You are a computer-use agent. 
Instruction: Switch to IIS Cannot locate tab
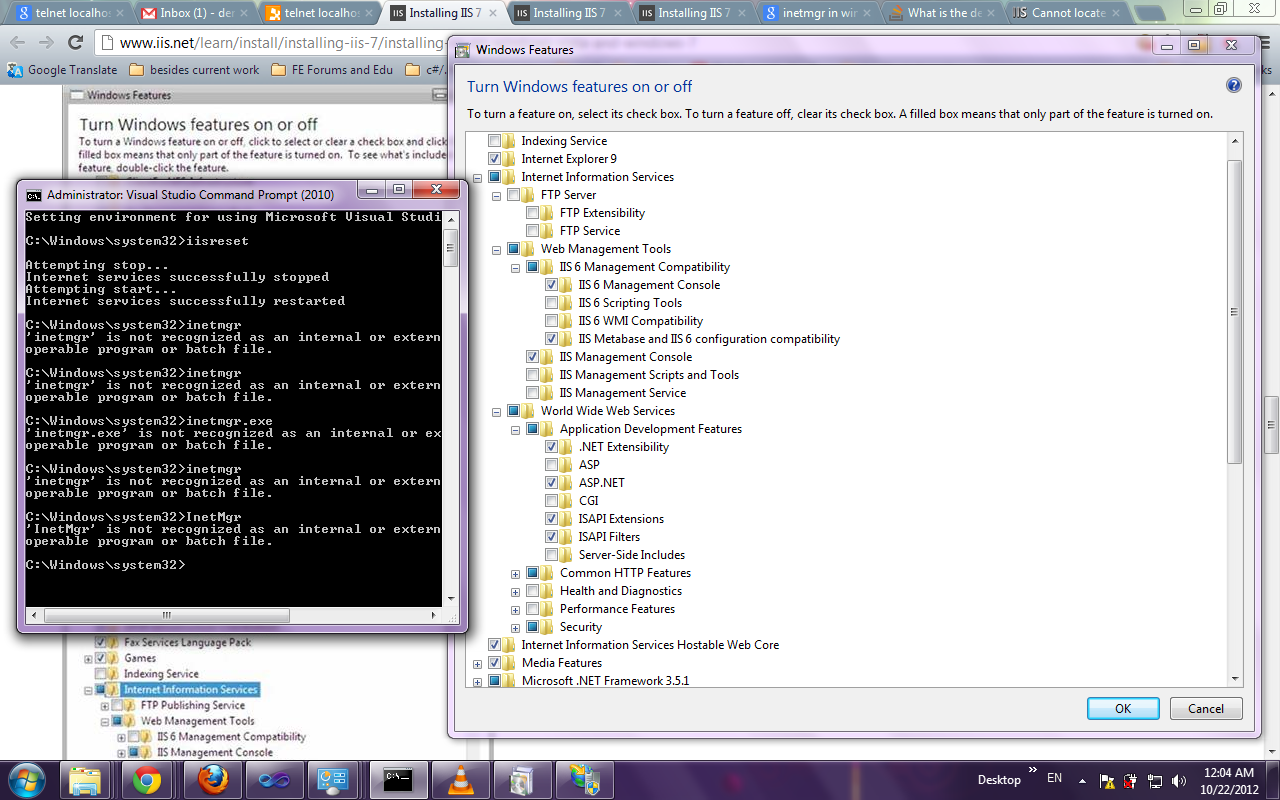[1067, 13]
